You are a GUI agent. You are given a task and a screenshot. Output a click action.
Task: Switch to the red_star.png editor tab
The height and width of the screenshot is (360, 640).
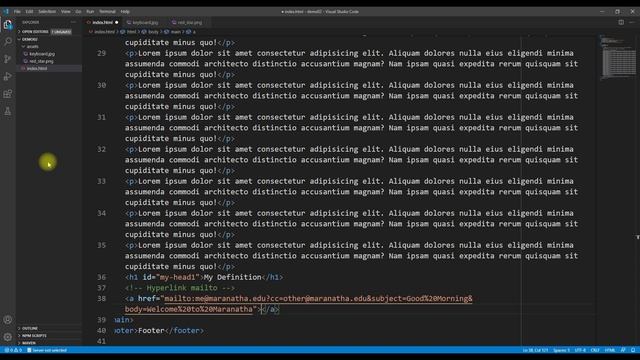(189, 22)
